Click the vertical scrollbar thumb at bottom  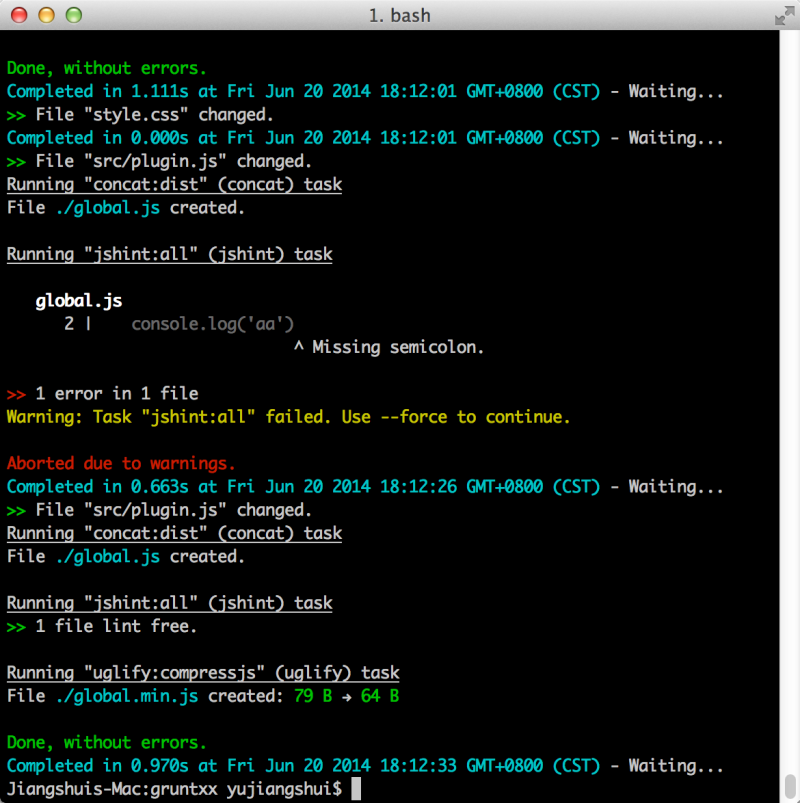[x=790, y=785]
